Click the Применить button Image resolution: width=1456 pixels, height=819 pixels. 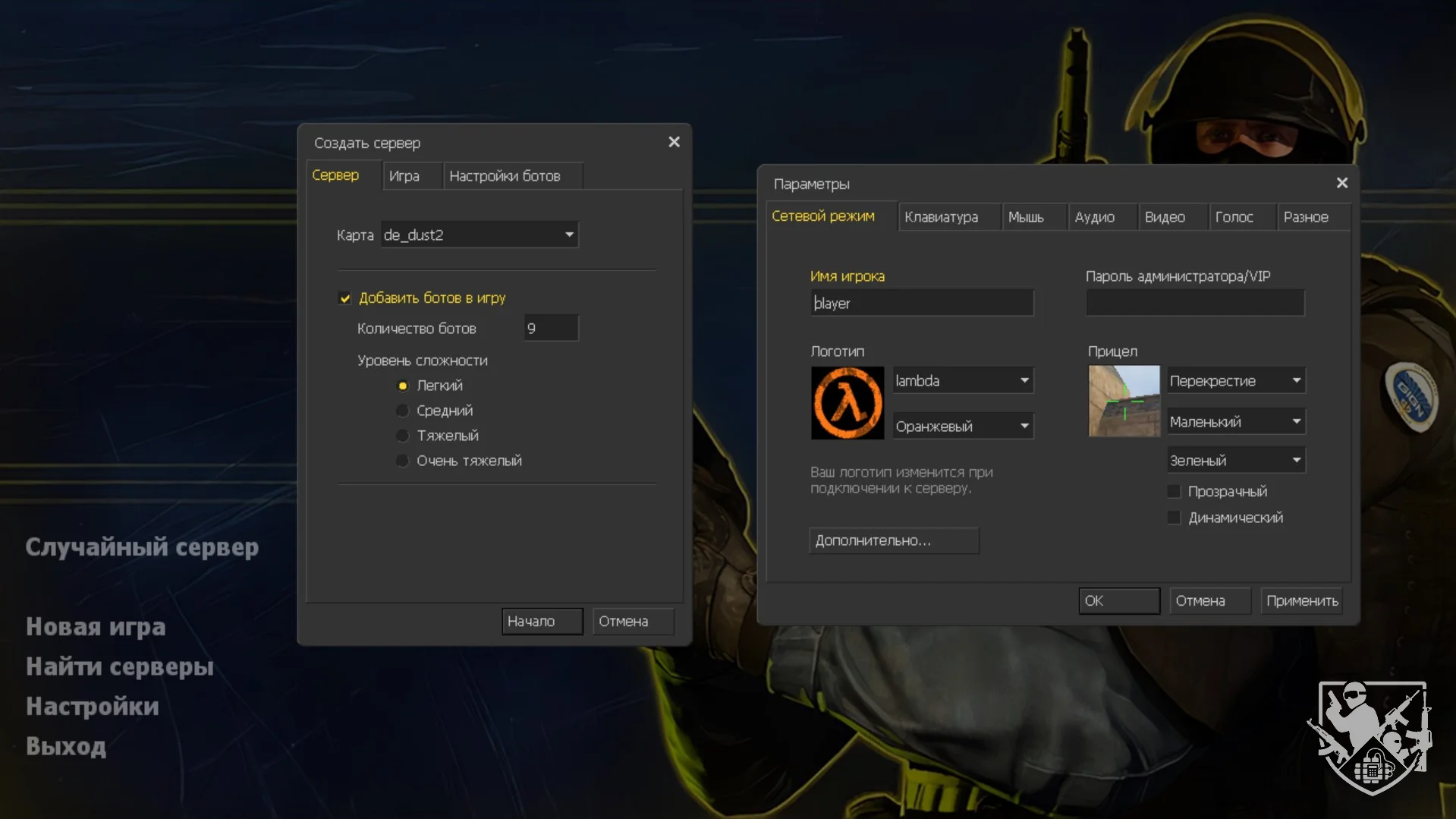pyautogui.click(x=1301, y=601)
